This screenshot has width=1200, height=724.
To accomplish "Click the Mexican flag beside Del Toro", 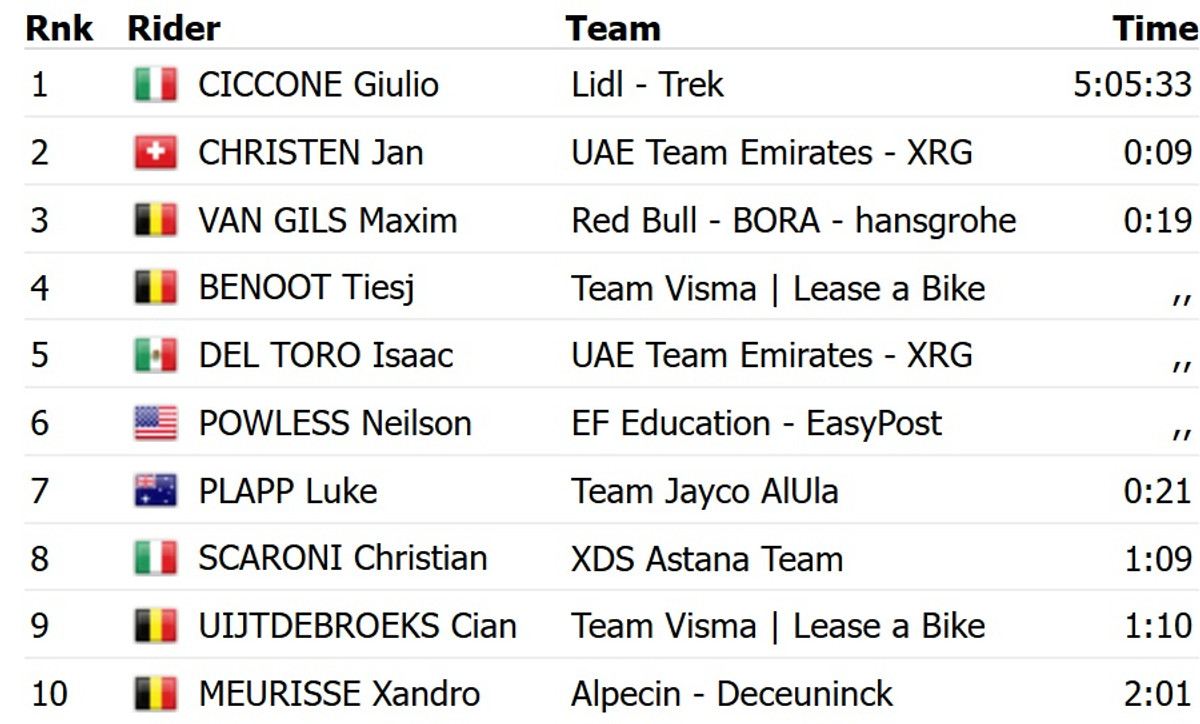I will pos(155,355).
